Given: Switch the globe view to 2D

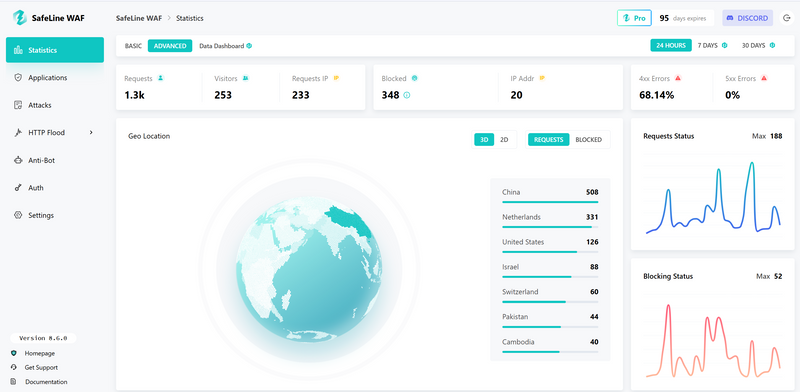Looking at the screenshot, I should coord(504,139).
